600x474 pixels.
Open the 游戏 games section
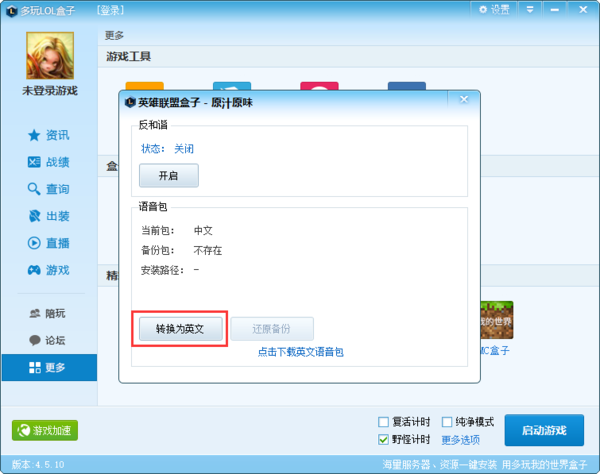(49, 270)
